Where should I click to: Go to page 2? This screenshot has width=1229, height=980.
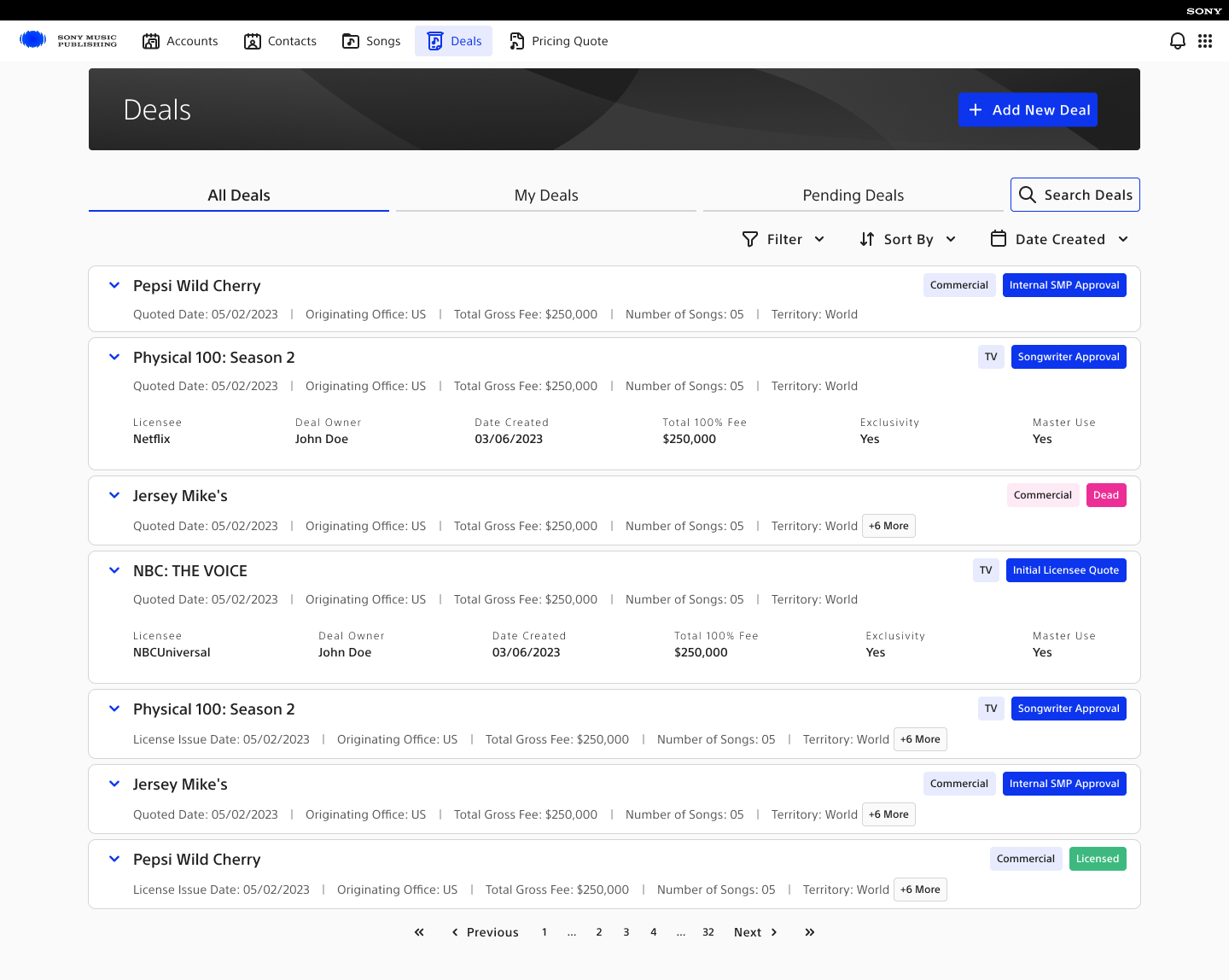coord(599,932)
